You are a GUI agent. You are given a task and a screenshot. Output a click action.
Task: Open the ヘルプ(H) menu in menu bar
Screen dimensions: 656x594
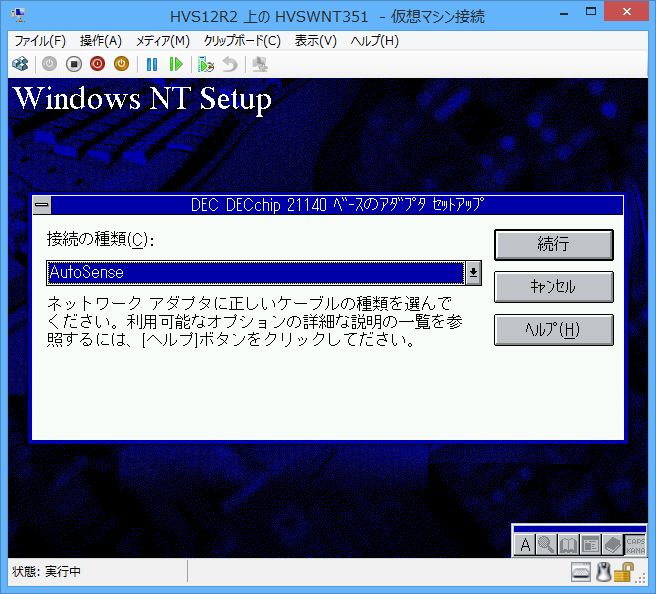[x=374, y=41]
